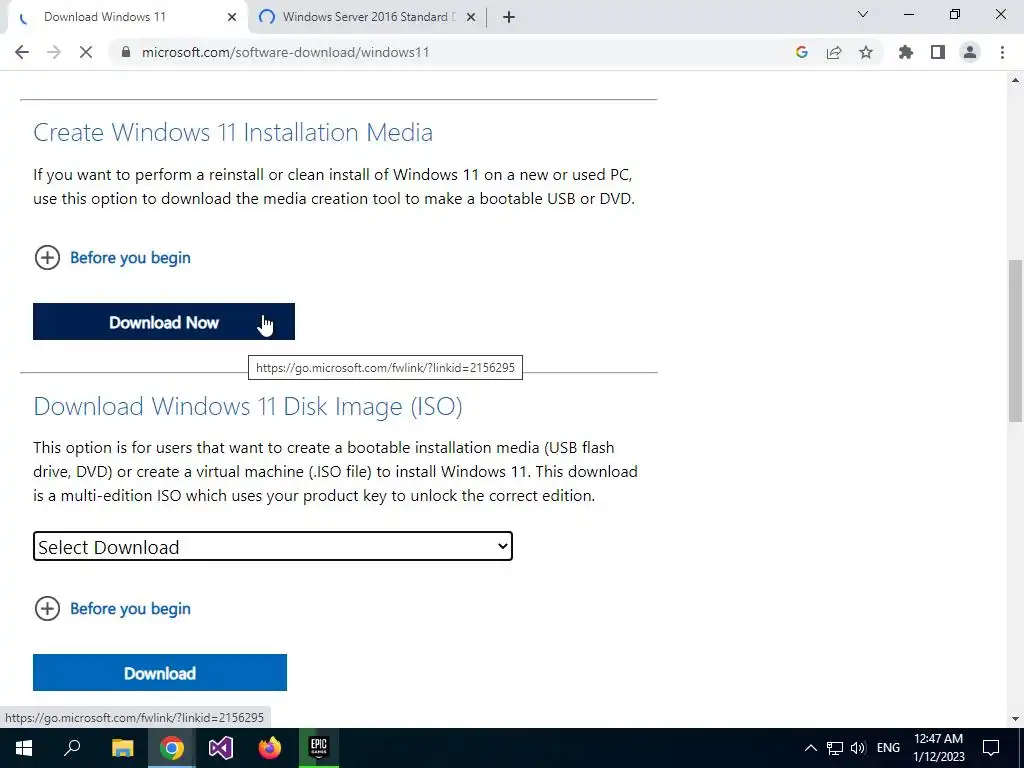Go back to the previous page
The width and height of the screenshot is (1024, 768).
click(22, 52)
